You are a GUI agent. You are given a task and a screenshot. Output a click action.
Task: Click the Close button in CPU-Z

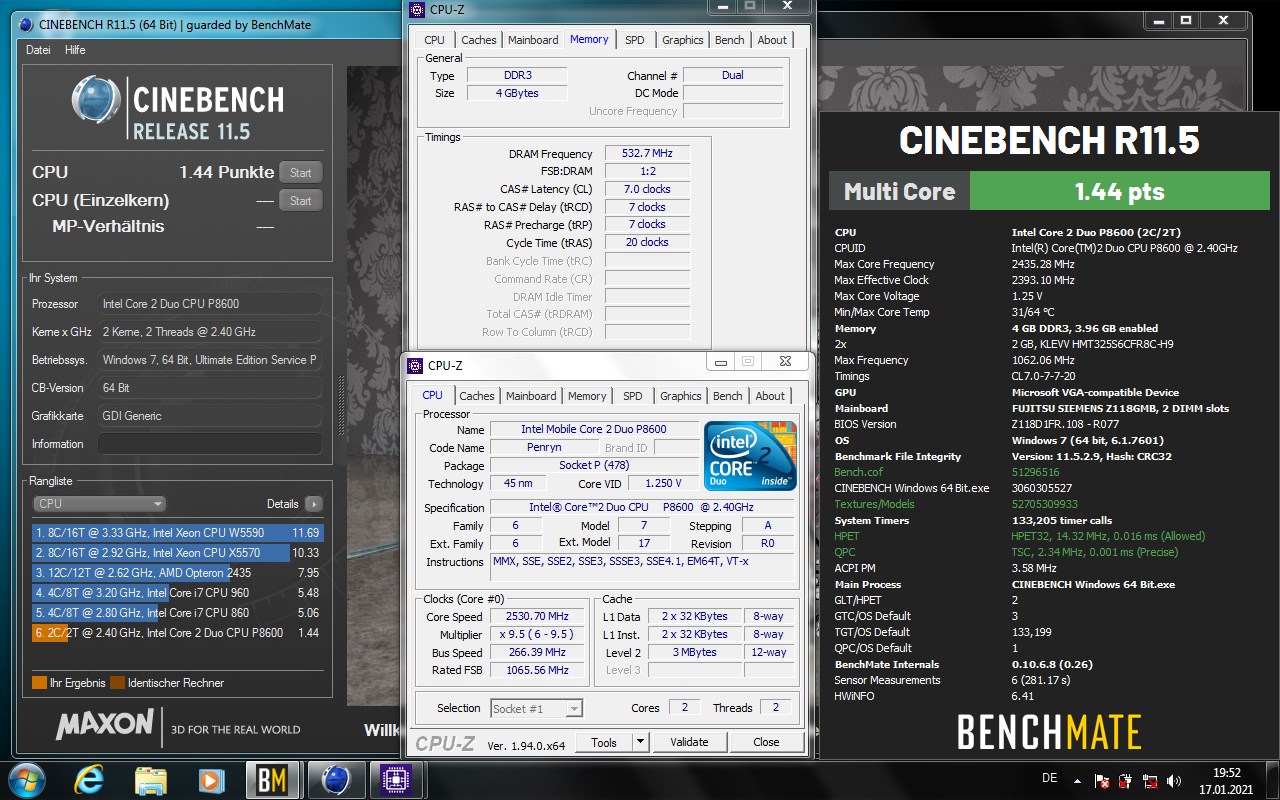[766, 742]
